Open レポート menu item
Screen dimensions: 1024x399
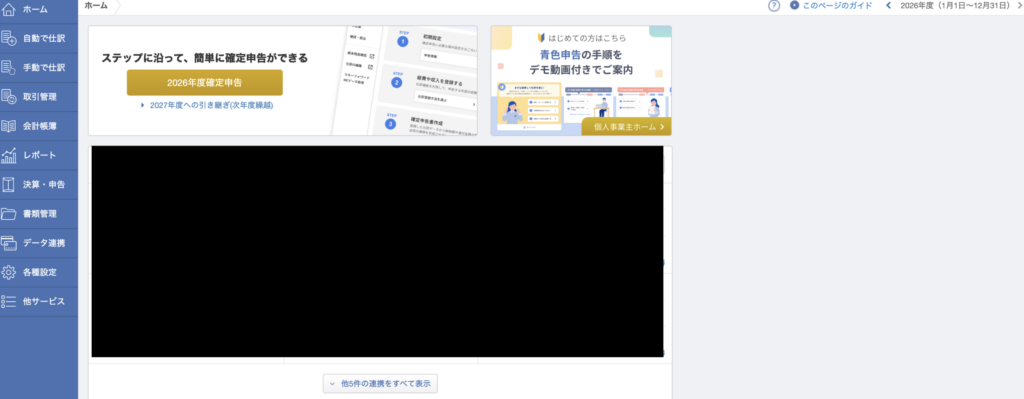click(x=39, y=155)
